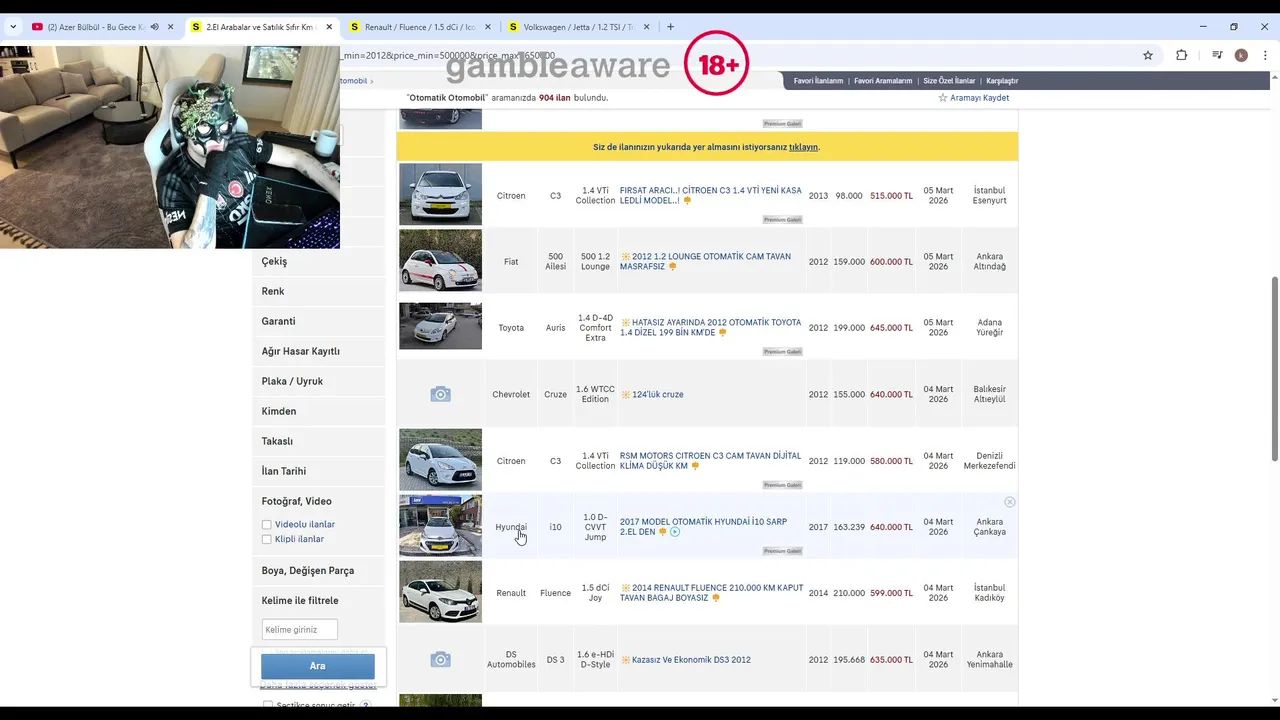Click the sun badge icon before Kazasız Ve Ekonomik

click(x=626, y=660)
